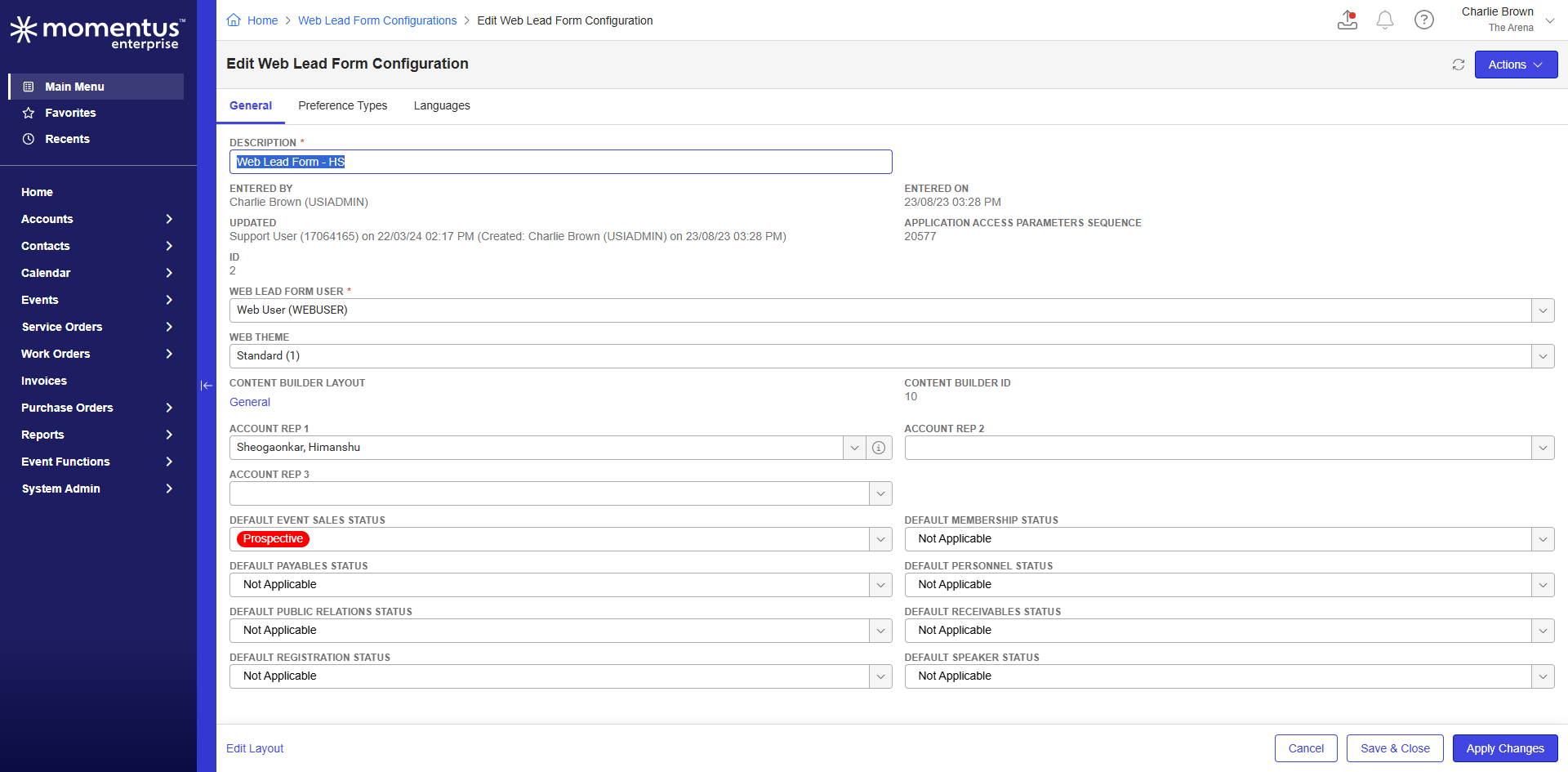
Task: Click Home breadcrumb link
Action: (x=262, y=20)
